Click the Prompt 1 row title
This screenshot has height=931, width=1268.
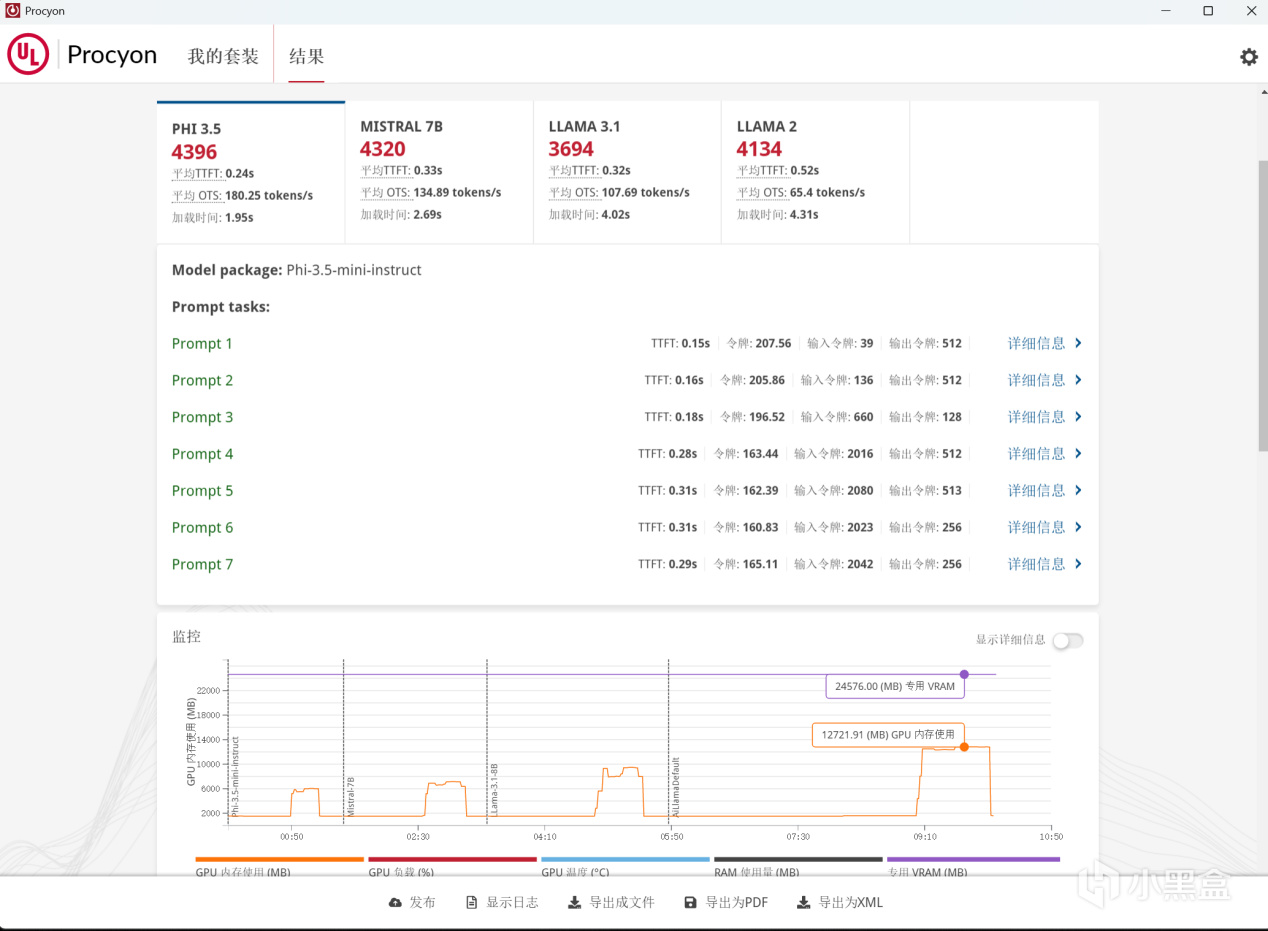(x=202, y=343)
